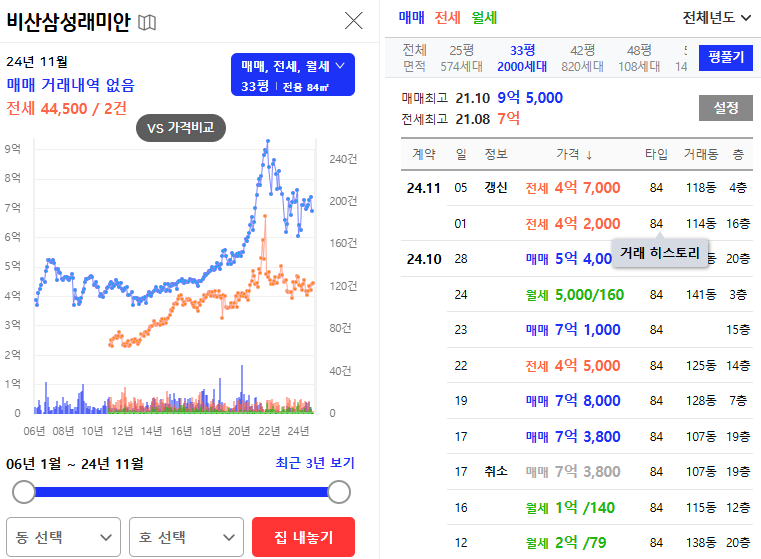Click the 전세 44,500 / 2건 summary
The height and width of the screenshot is (559, 761).
point(66,108)
